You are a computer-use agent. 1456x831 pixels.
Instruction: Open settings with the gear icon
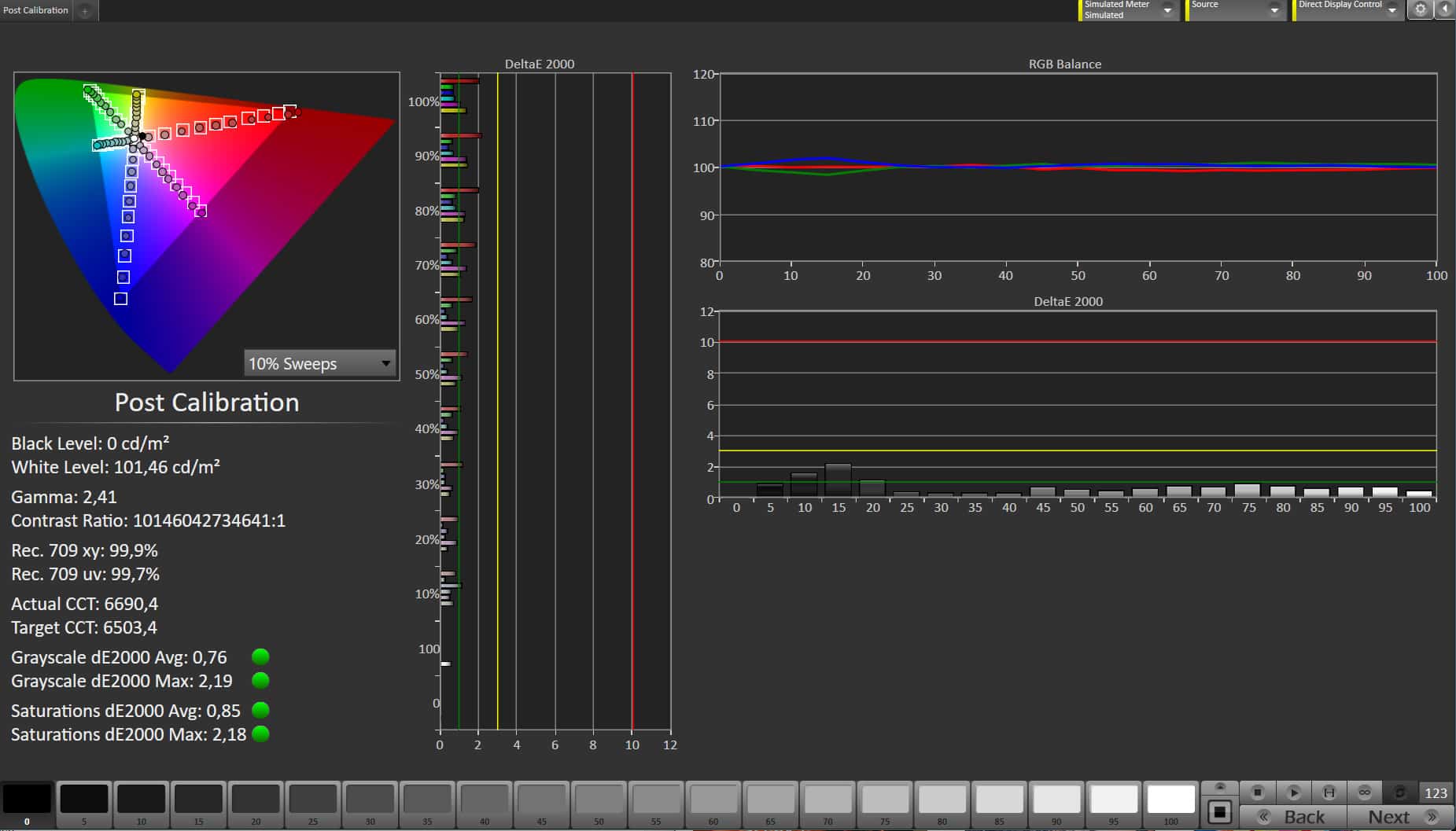tap(1420, 9)
